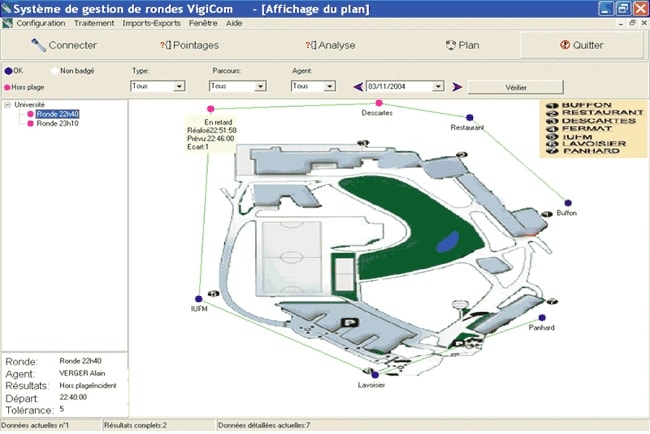Collapse the Université tree node

point(8,104)
